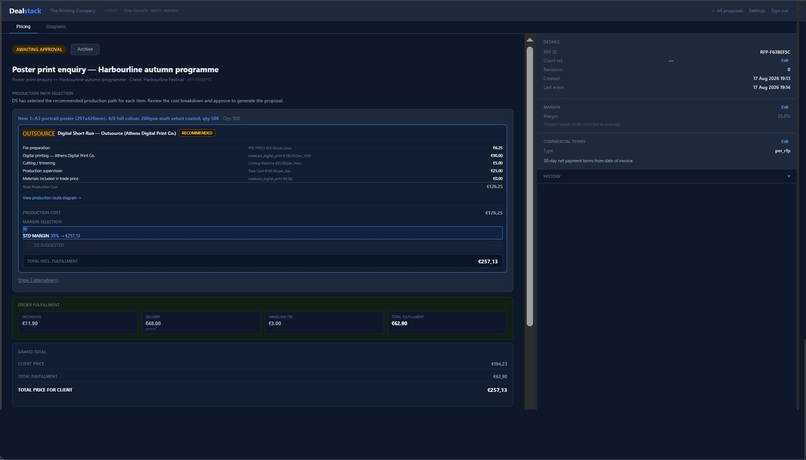Click the Cutting / trimming row
This screenshot has width=806, height=460.
263,163
